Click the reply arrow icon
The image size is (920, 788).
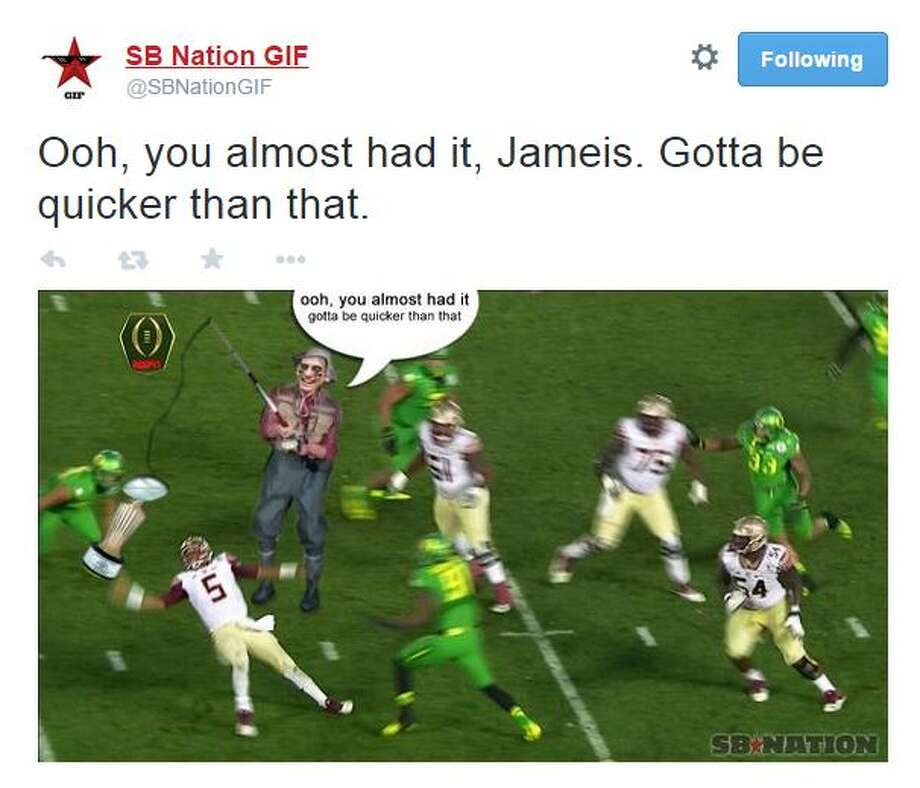(x=53, y=259)
